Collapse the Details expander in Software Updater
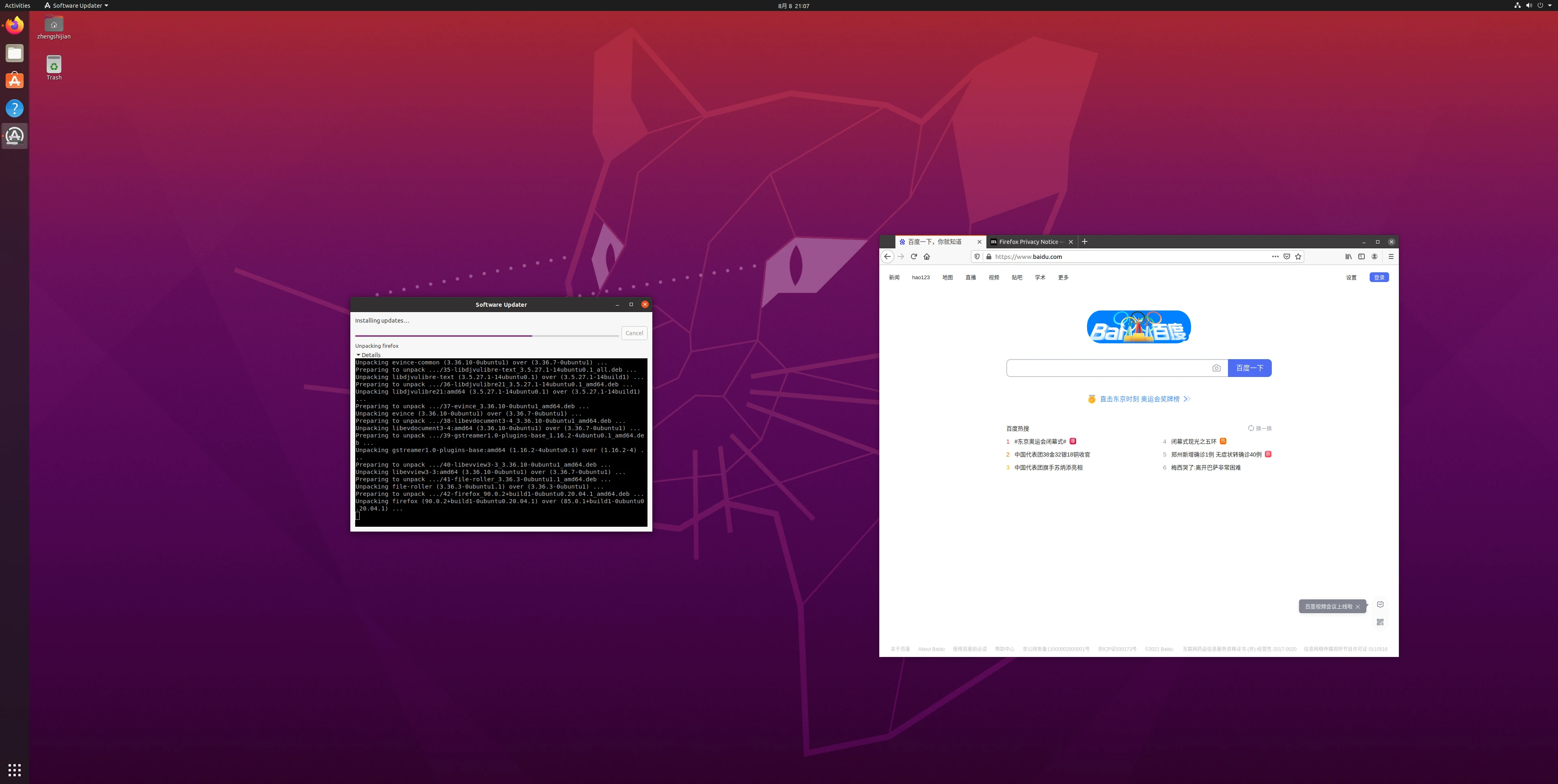This screenshot has width=1558, height=784. coord(368,355)
